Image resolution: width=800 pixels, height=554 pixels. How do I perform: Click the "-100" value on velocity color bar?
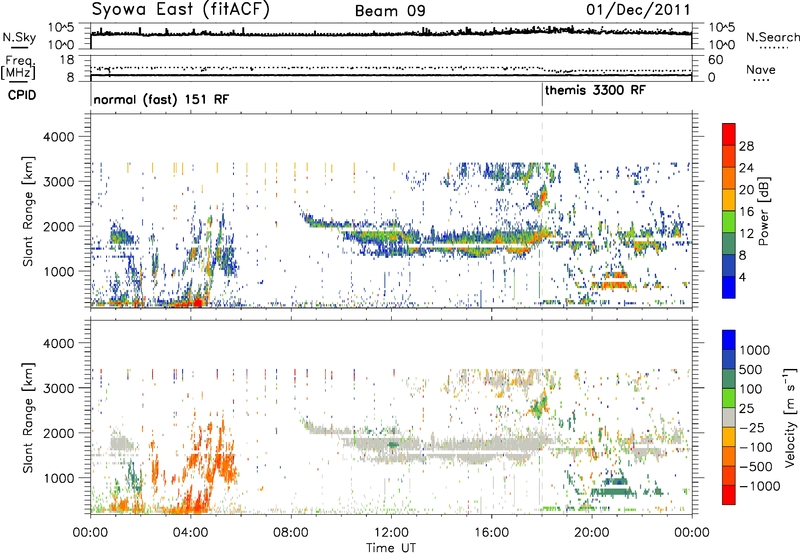point(755,447)
